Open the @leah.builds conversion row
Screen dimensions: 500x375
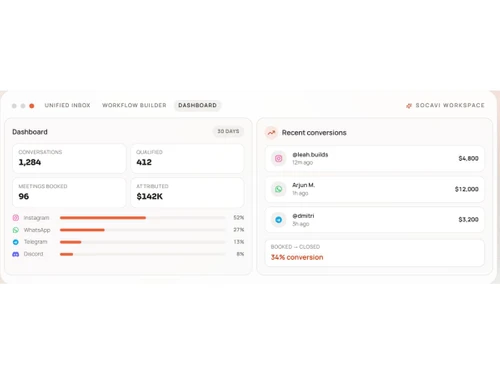375,159
